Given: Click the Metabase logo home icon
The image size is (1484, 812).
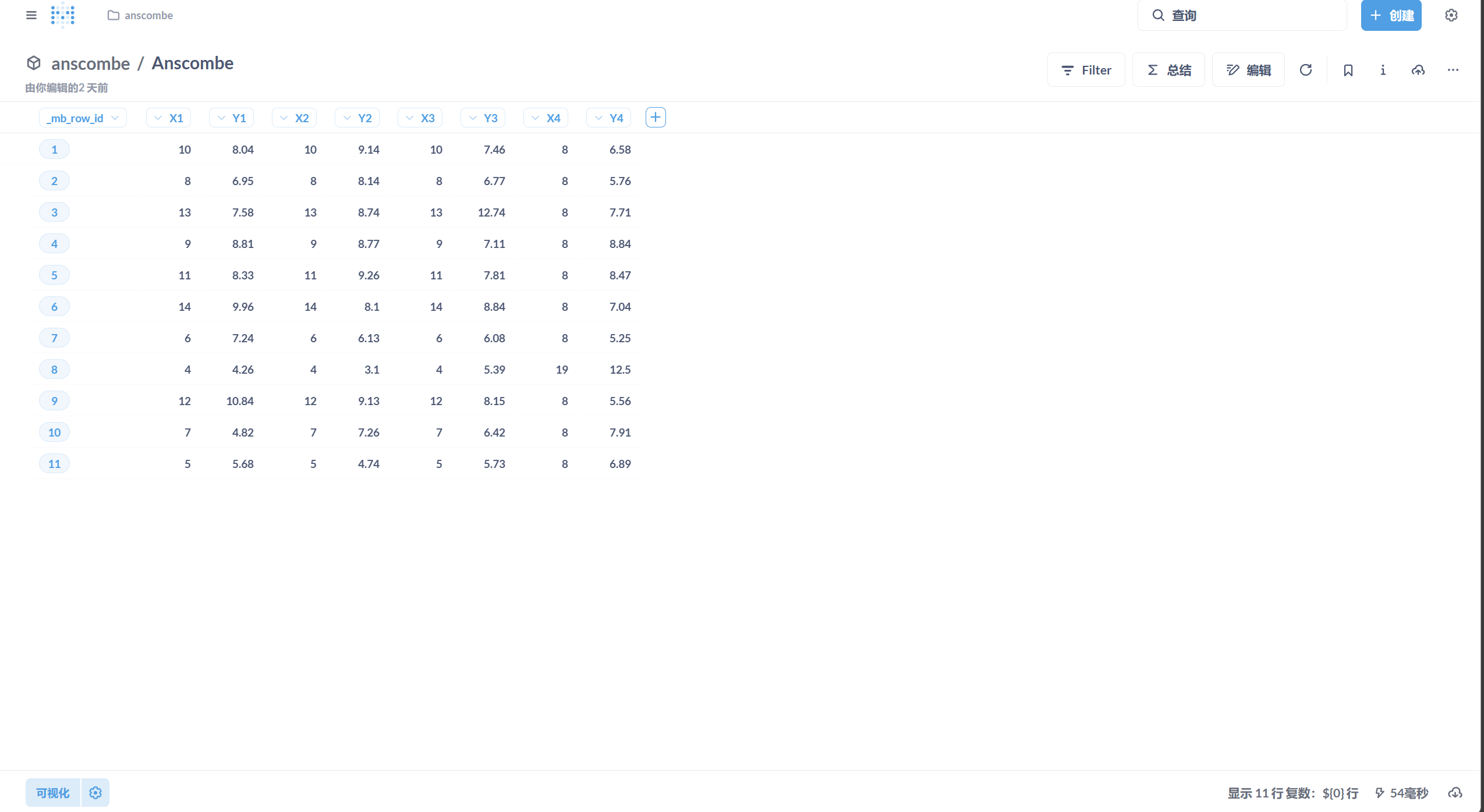Looking at the screenshot, I should click(62, 15).
